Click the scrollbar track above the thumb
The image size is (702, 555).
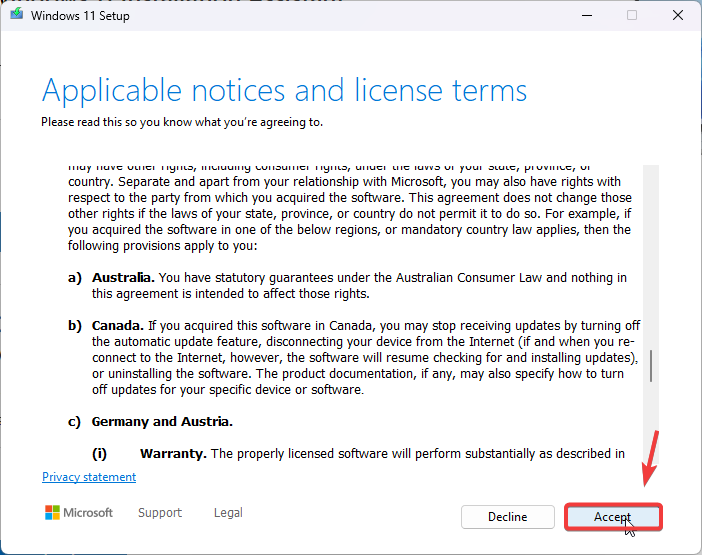point(651,250)
